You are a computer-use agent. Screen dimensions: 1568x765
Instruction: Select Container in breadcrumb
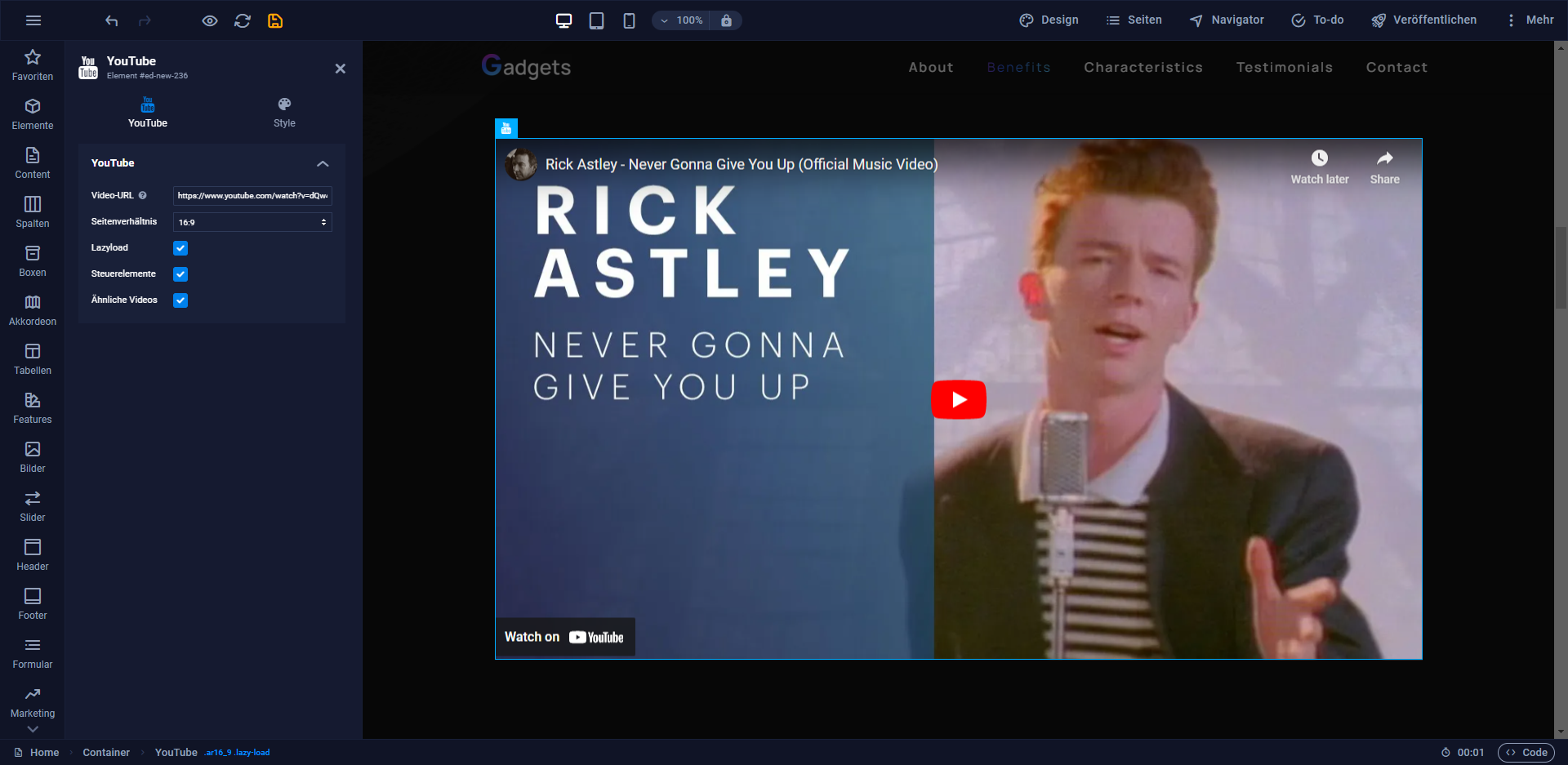tap(106, 753)
